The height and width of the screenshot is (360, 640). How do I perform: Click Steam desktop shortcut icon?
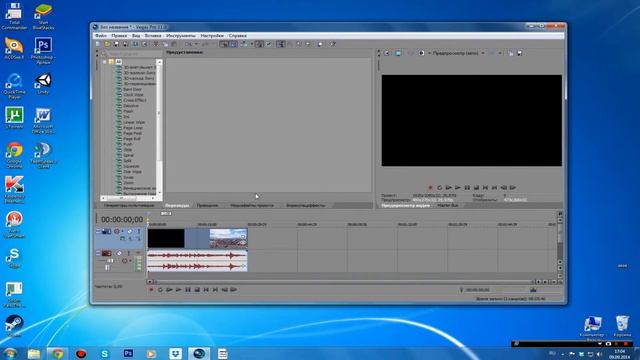tap(14, 326)
